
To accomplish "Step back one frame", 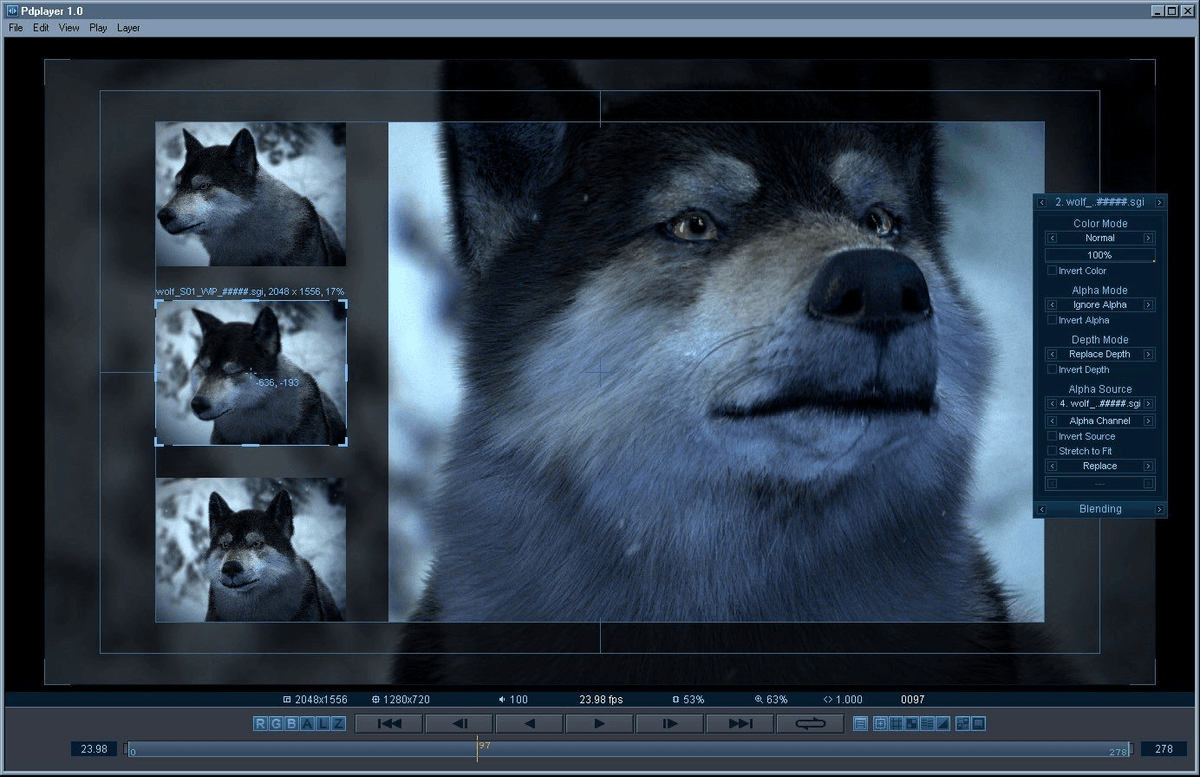I will pyautogui.click(x=459, y=724).
